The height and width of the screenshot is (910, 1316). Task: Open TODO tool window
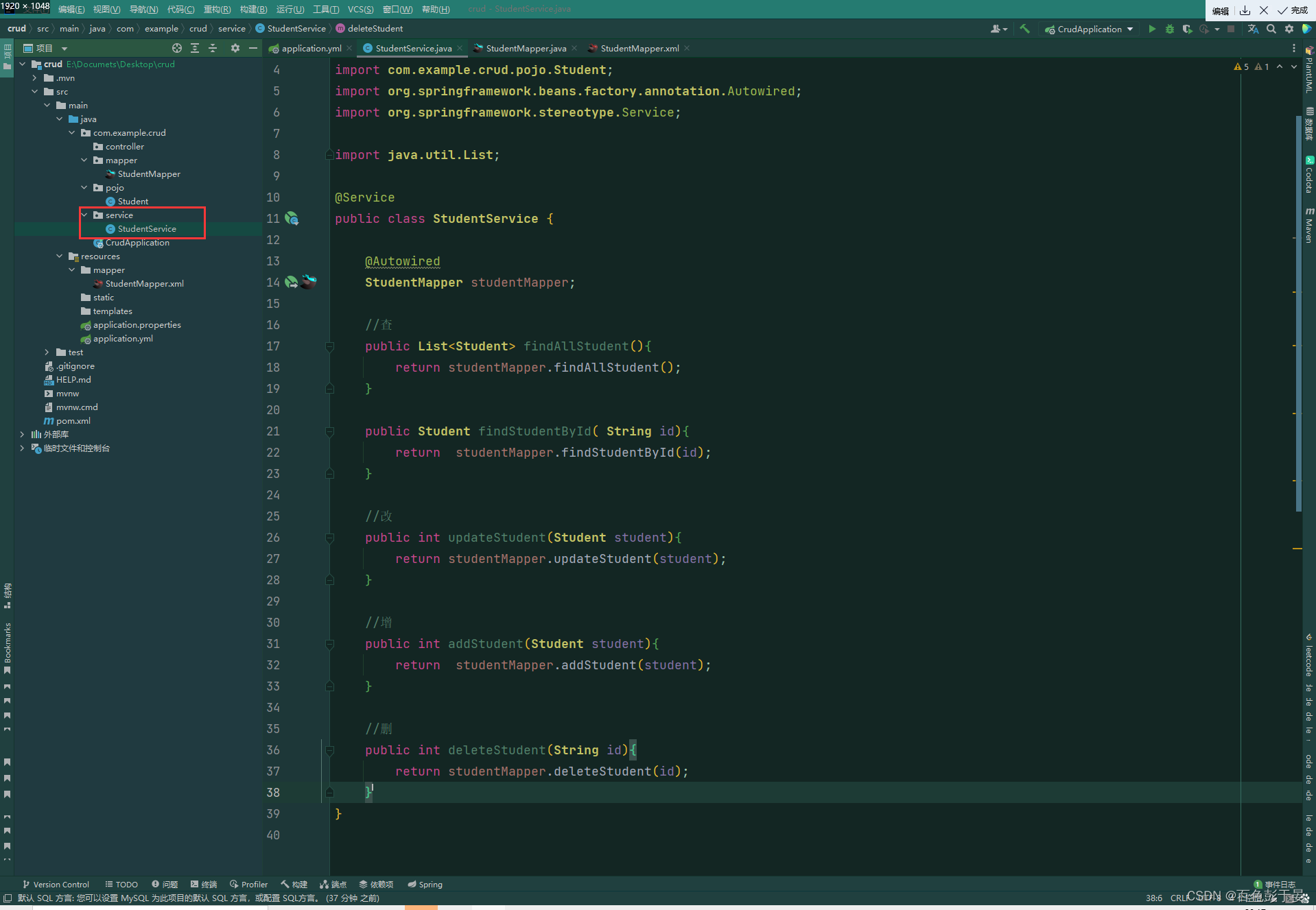(x=121, y=885)
